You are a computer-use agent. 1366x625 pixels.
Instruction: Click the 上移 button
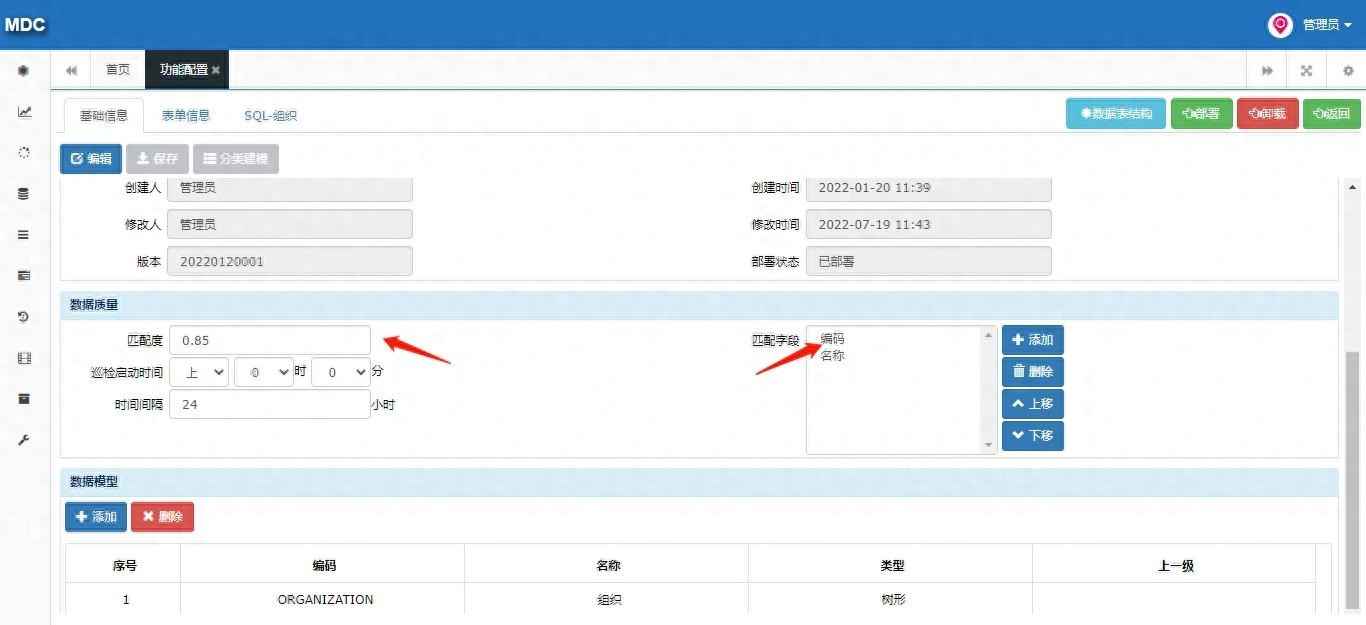[x=1033, y=404]
